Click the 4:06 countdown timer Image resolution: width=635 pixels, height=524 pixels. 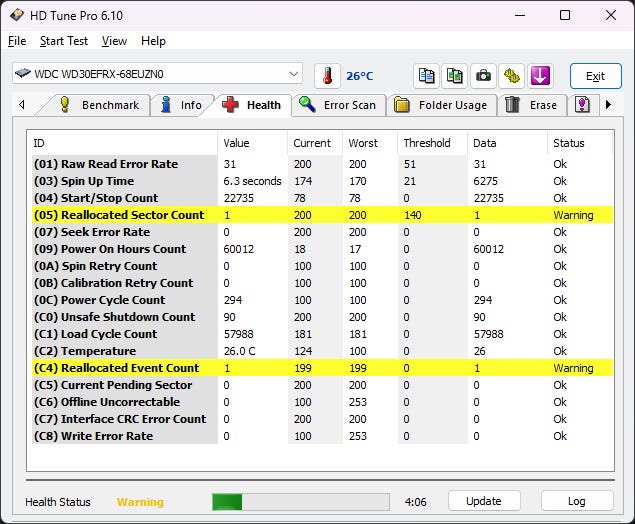pos(415,502)
